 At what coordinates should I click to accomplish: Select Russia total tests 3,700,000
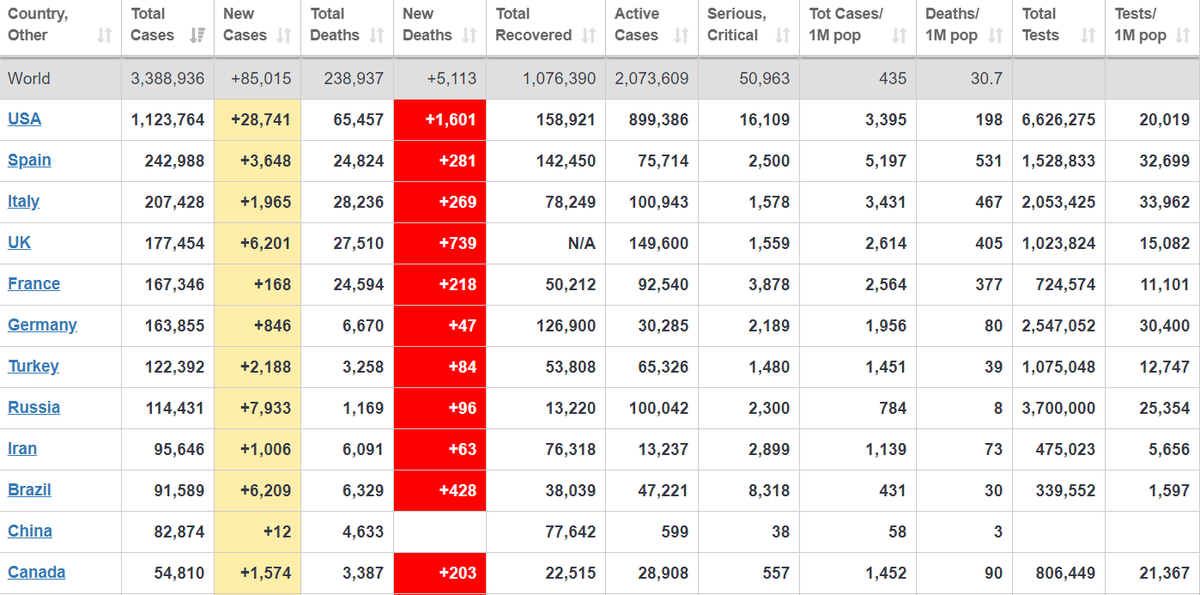pyautogui.click(x=1058, y=407)
